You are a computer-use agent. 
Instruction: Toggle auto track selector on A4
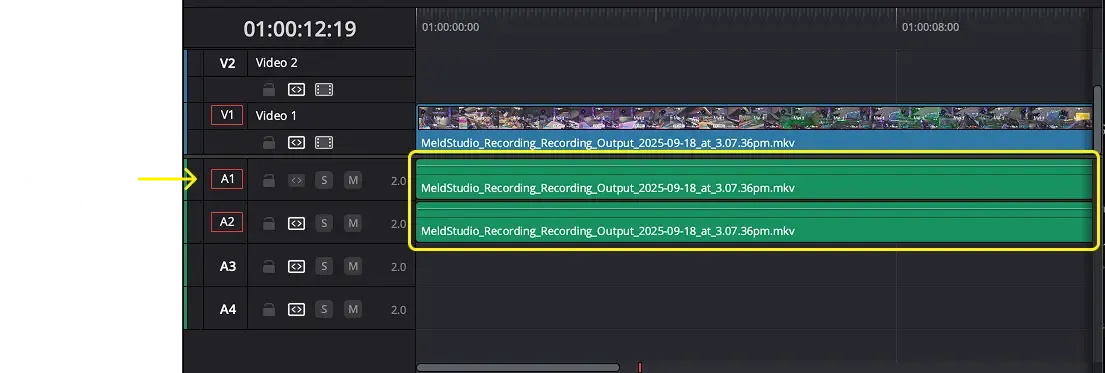297,309
